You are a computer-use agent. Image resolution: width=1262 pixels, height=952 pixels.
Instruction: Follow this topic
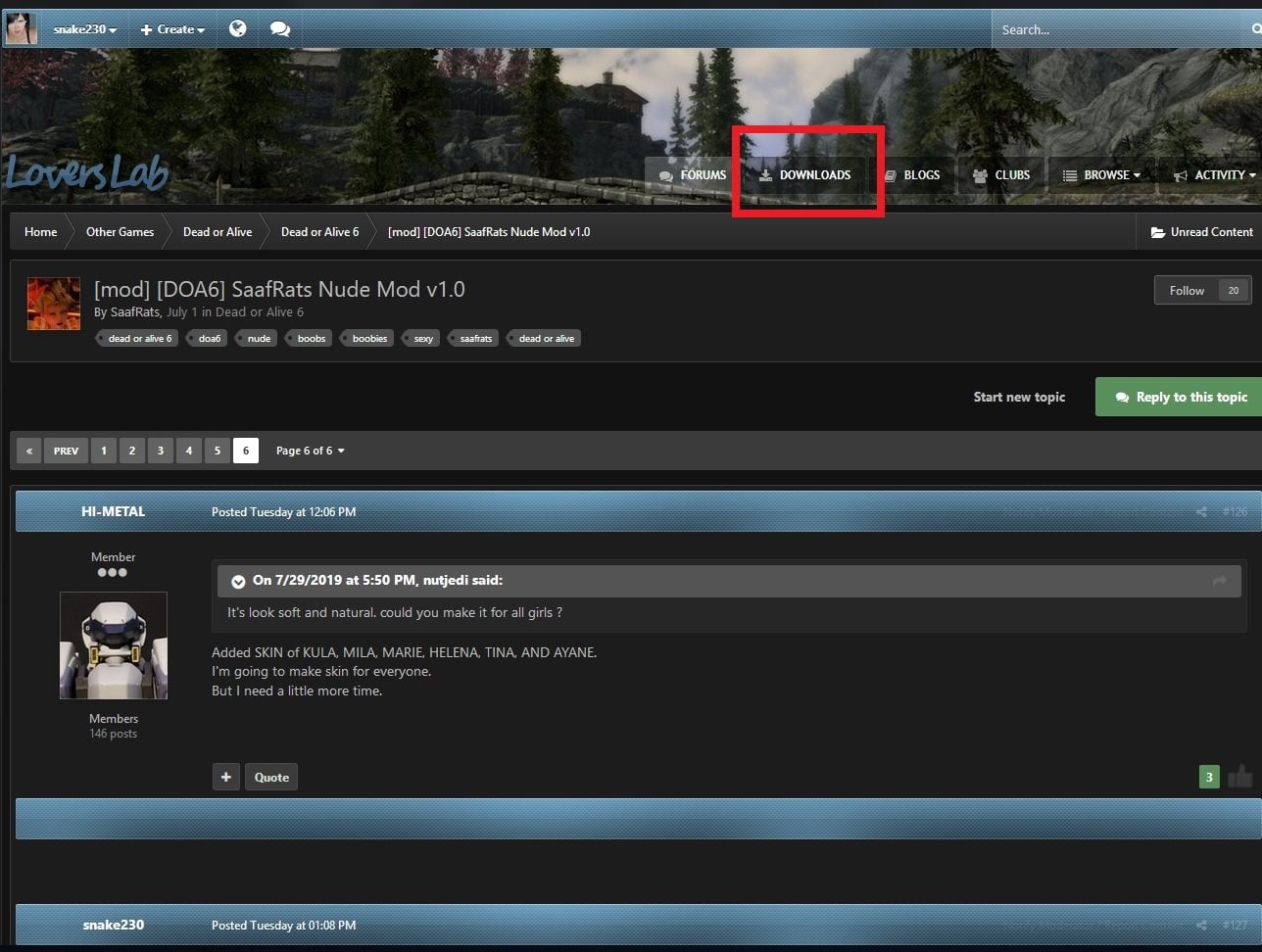click(x=1187, y=290)
